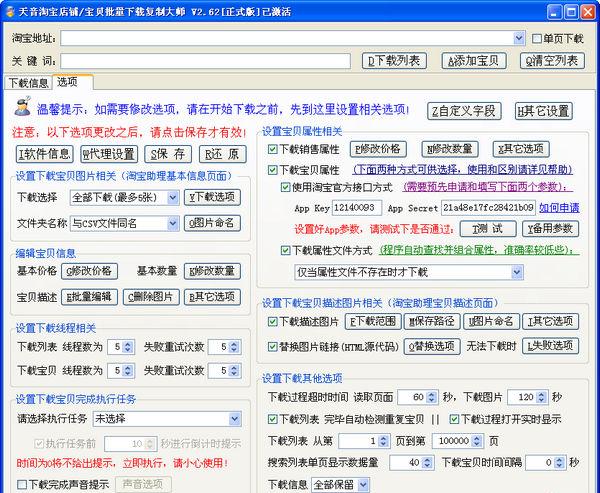
Task: Open the 请选择执行任务 dropdown
Action: [235, 419]
